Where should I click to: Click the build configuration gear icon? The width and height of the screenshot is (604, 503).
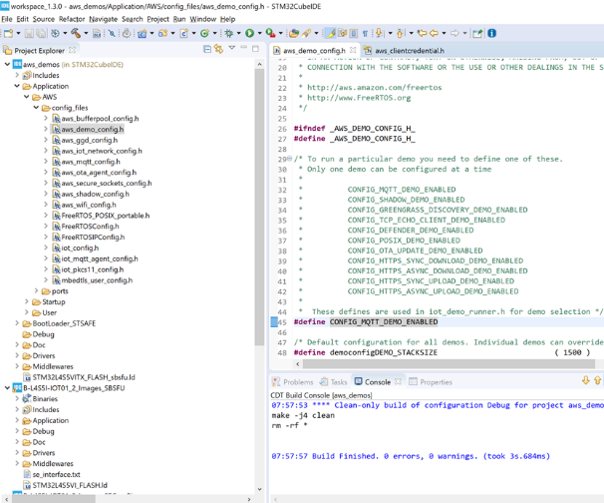pos(55,34)
